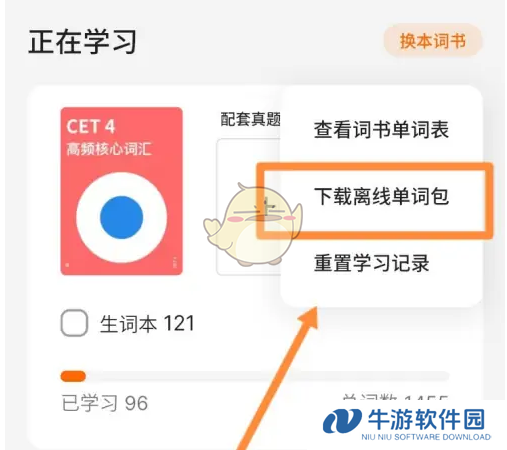
Task: Tap the 高频核心词汇 subtitle on cover
Action: point(109,149)
